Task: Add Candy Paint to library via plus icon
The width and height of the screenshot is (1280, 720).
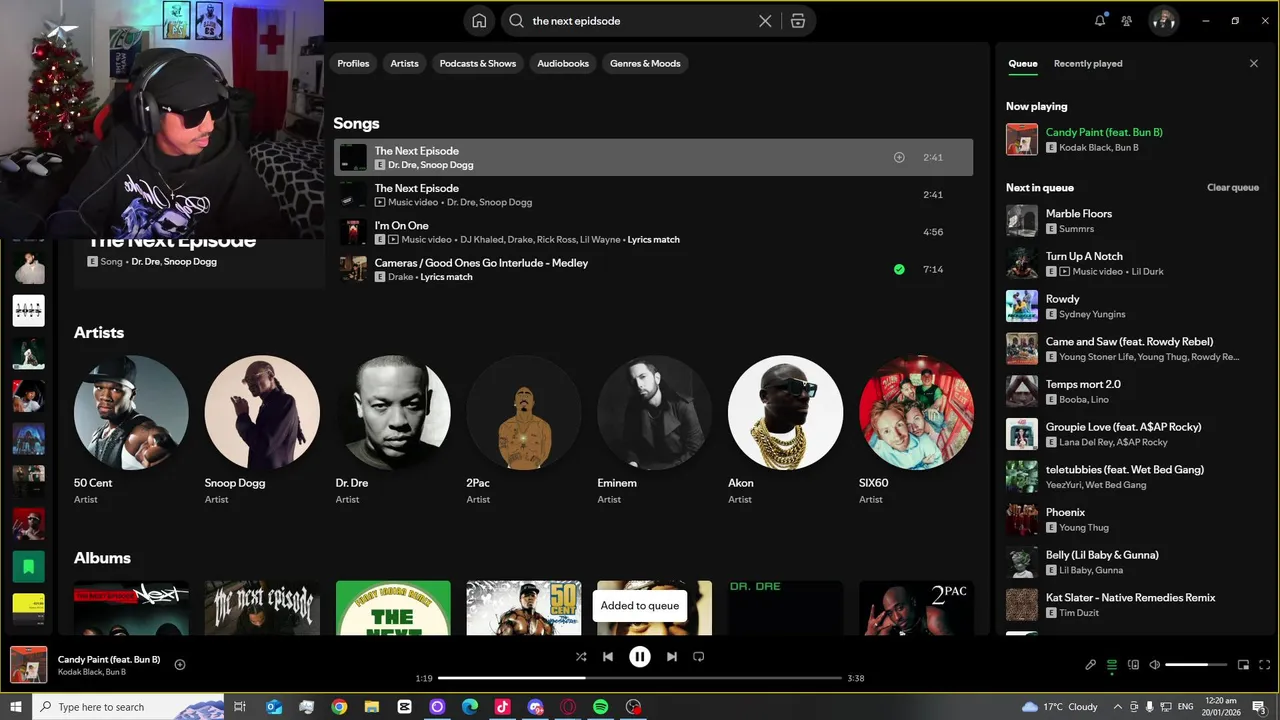Action: point(180,665)
